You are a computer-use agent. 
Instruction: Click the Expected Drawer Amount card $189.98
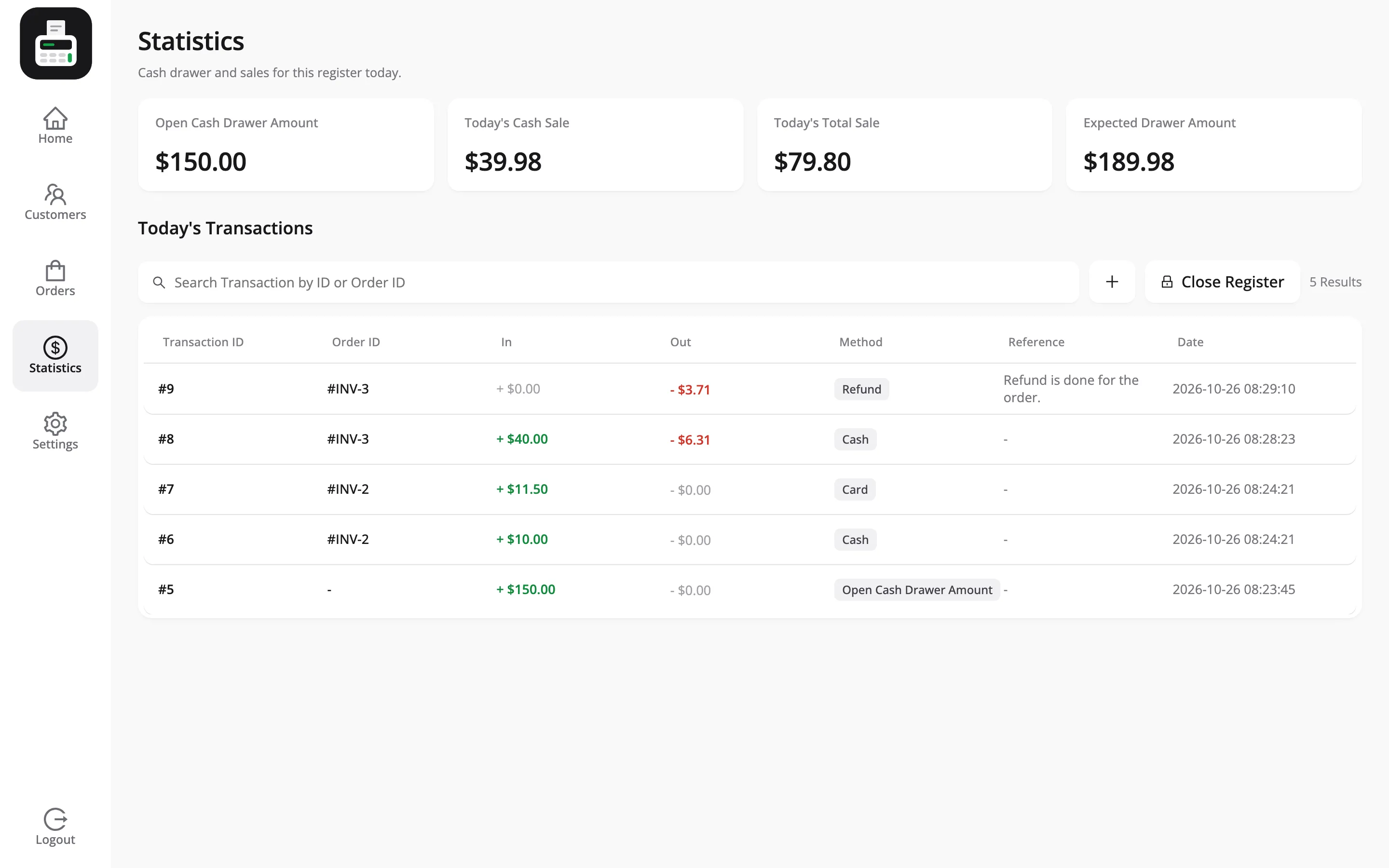(1213, 145)
